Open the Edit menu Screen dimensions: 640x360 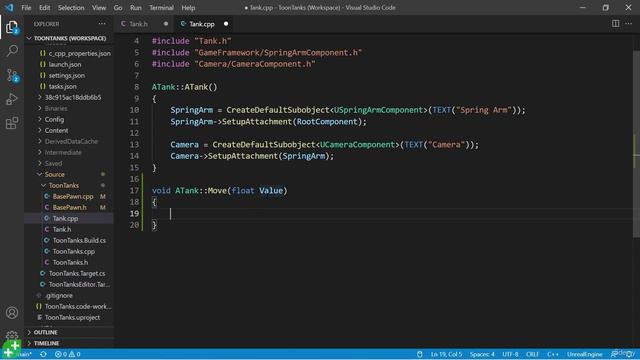point(44,8)
